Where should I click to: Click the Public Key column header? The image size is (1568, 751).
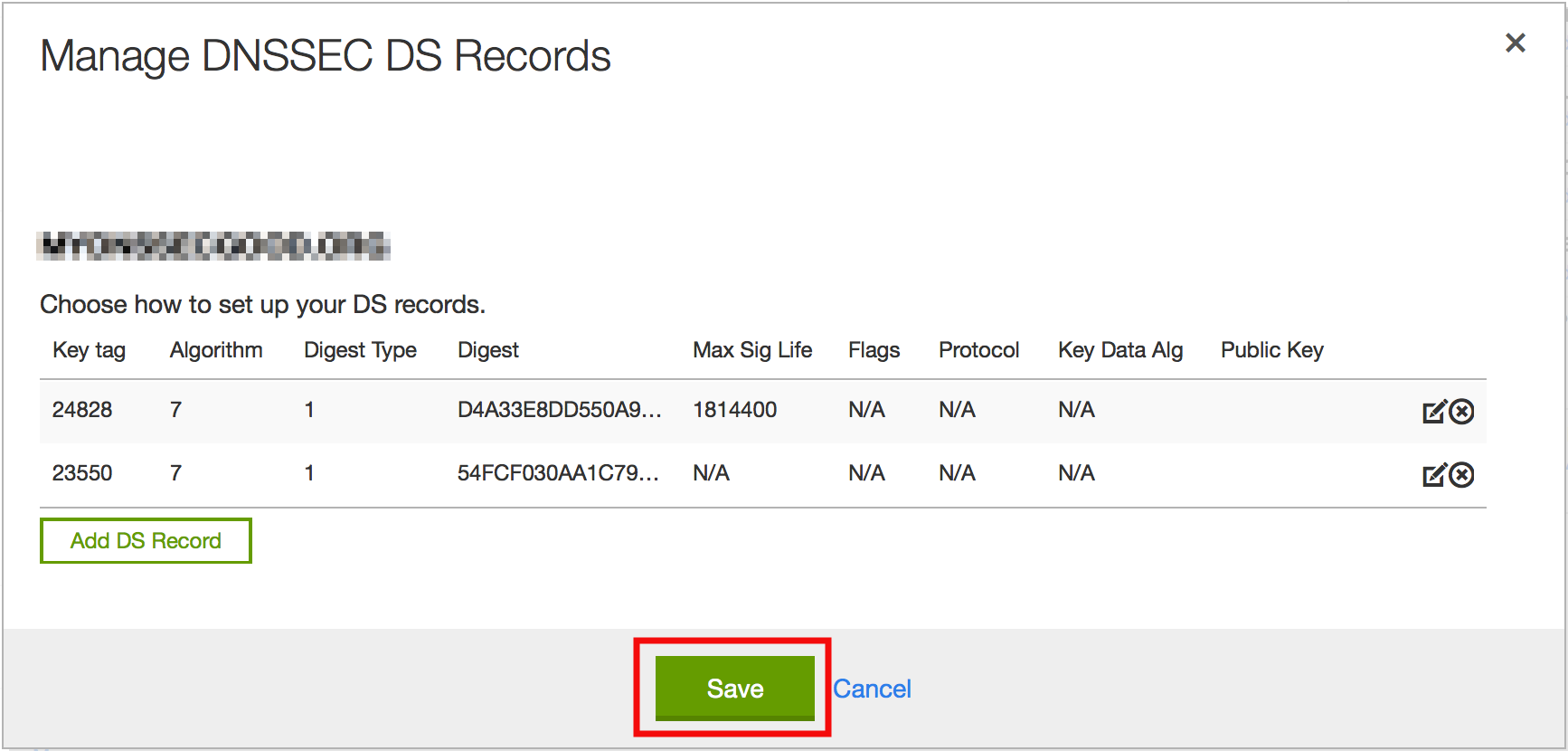(x=1271, y=350)
